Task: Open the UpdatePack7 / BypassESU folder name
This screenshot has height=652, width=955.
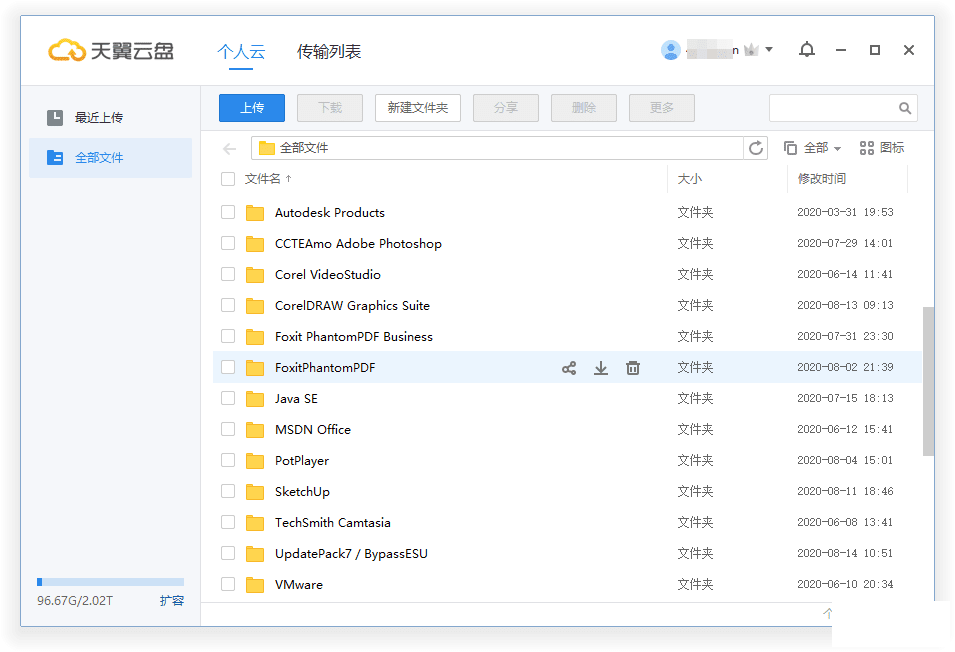Action: click(x=351, y=553)
